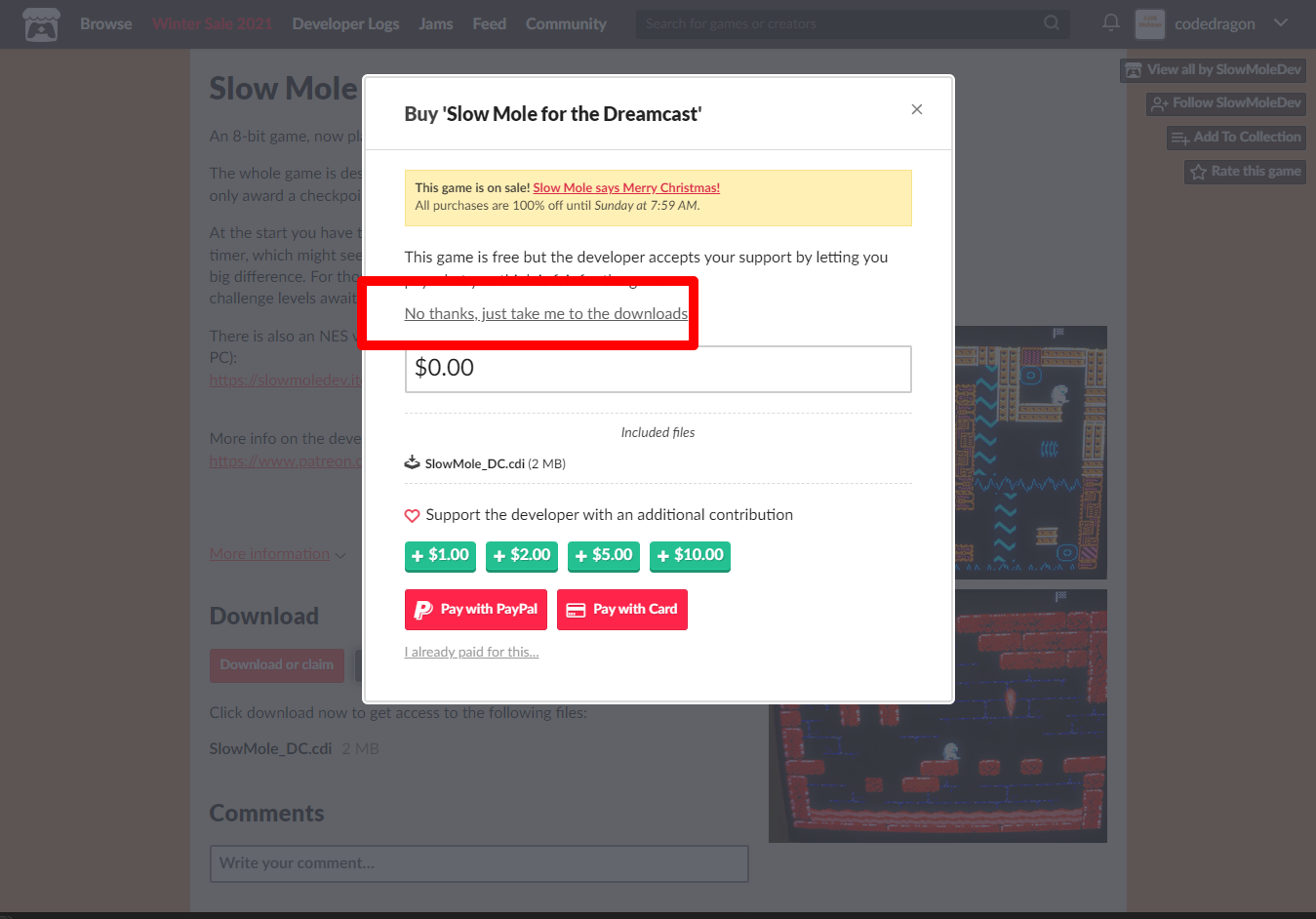This screenshot has height=919, width=1316.
Task: Click the itch.io logo icon
Action: [x=41, y=24]
